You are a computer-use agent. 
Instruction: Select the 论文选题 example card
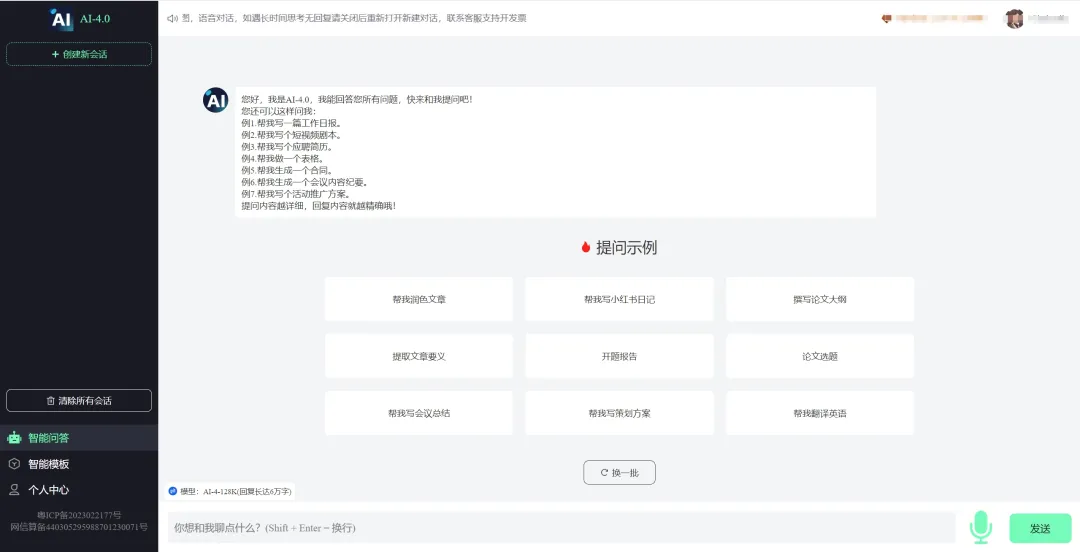point(820,356)
